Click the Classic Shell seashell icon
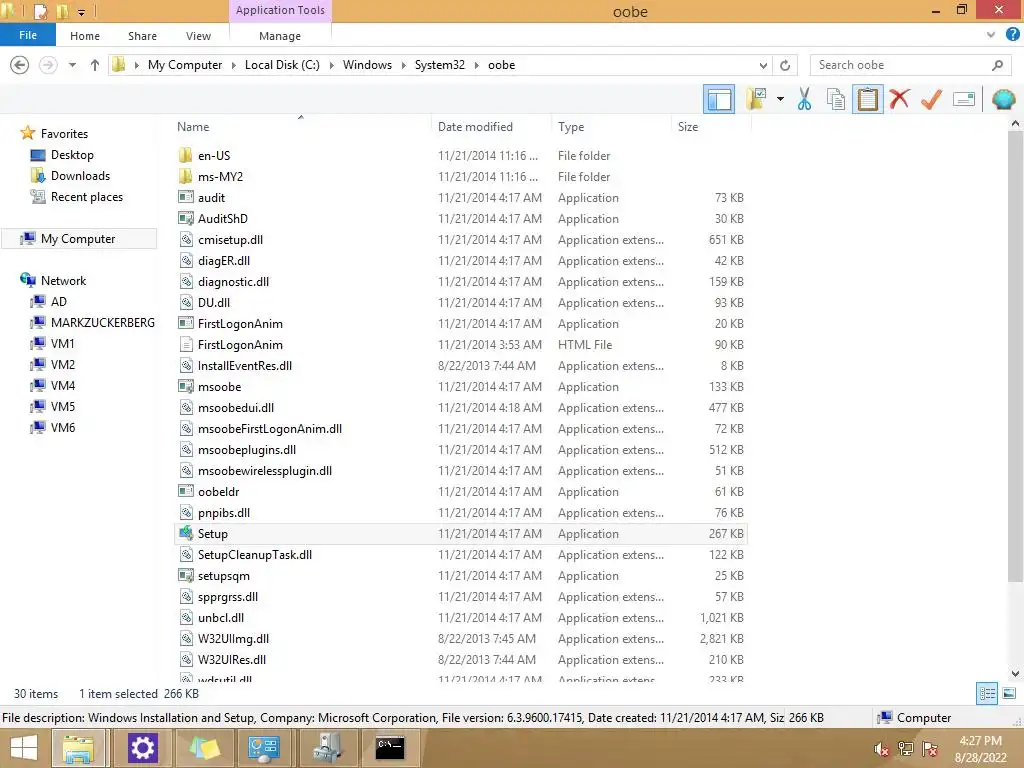1024x768 pixels. point(1004,99)
